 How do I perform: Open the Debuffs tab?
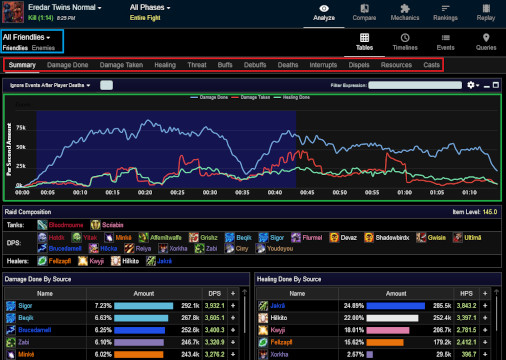click(255, 65)
